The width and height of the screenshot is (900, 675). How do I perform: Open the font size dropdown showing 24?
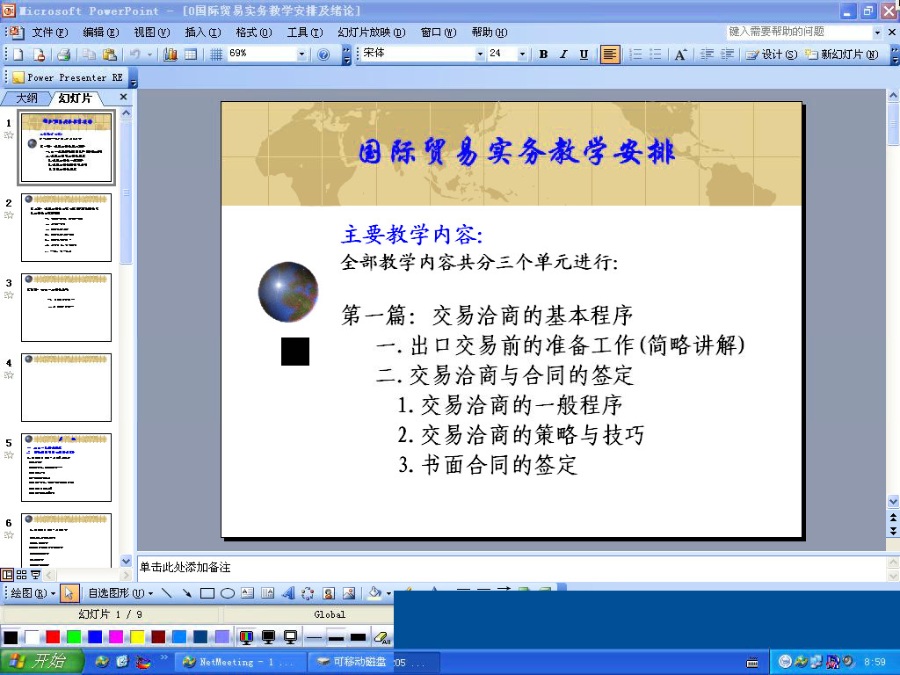pyautogui.click(x=522, y=54)
